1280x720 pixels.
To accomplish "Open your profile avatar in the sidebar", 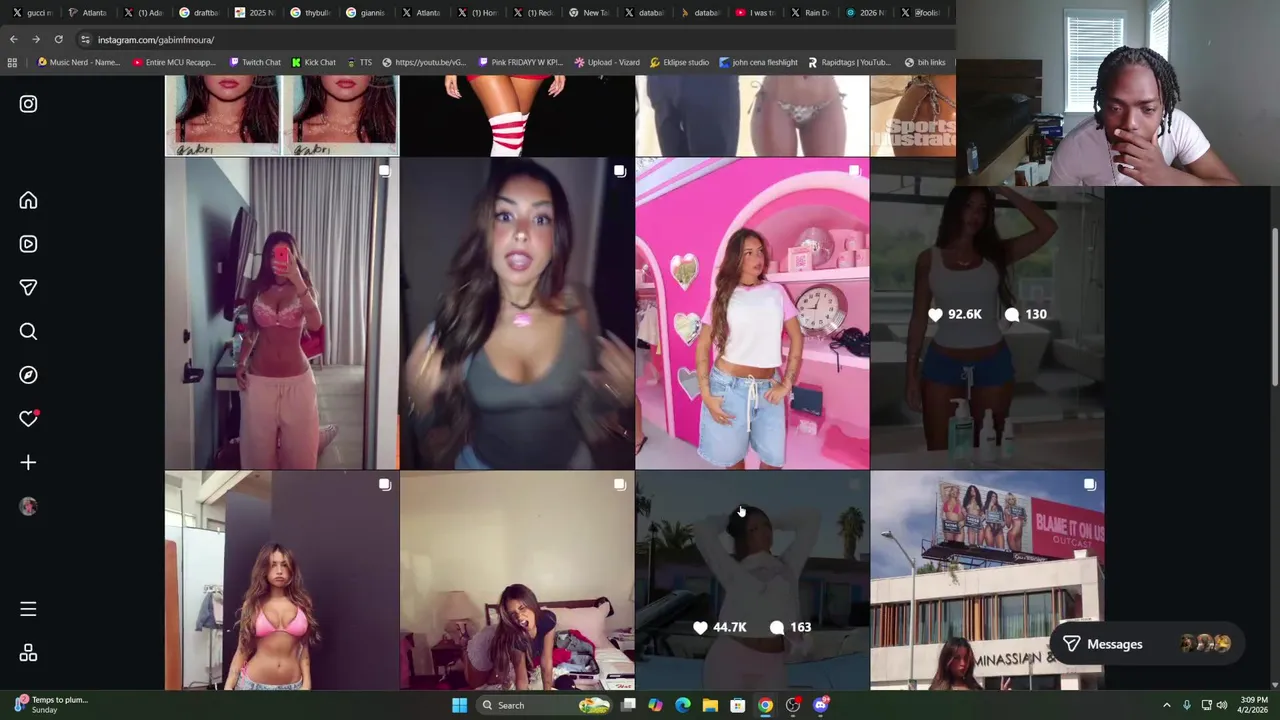I will pos(28,506).
